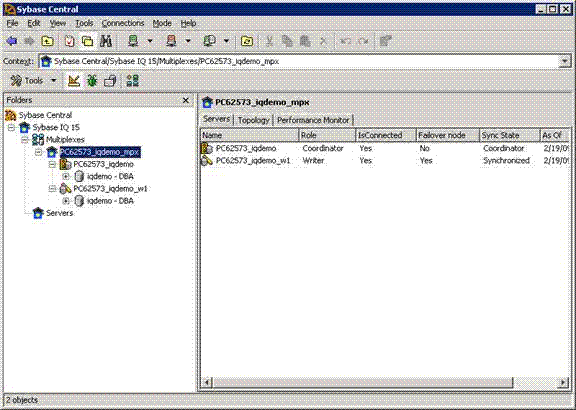Click the stacked windows toolbar icon
The height and width of the screenshot is (410, 576).
click(x=110, y=80)
